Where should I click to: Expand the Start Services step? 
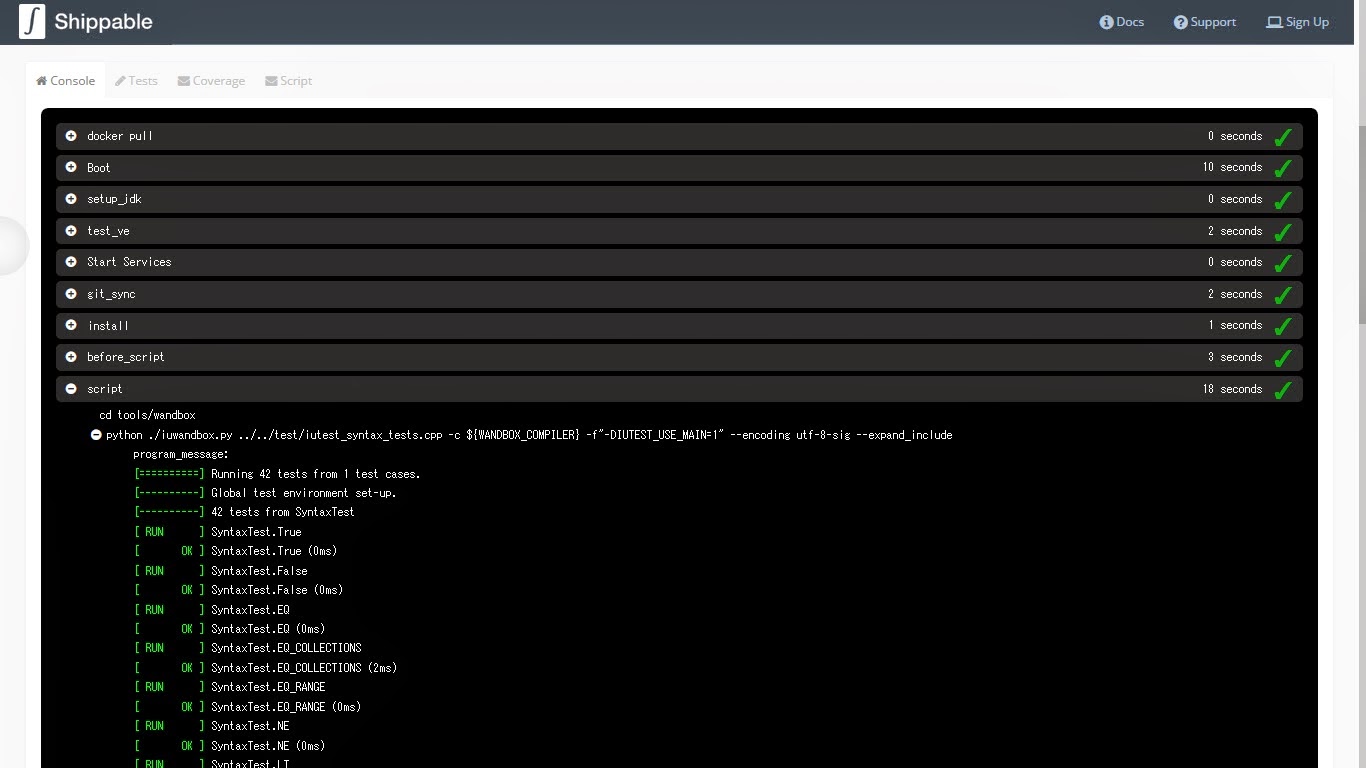pyautogui.click(x=70, y=262)
